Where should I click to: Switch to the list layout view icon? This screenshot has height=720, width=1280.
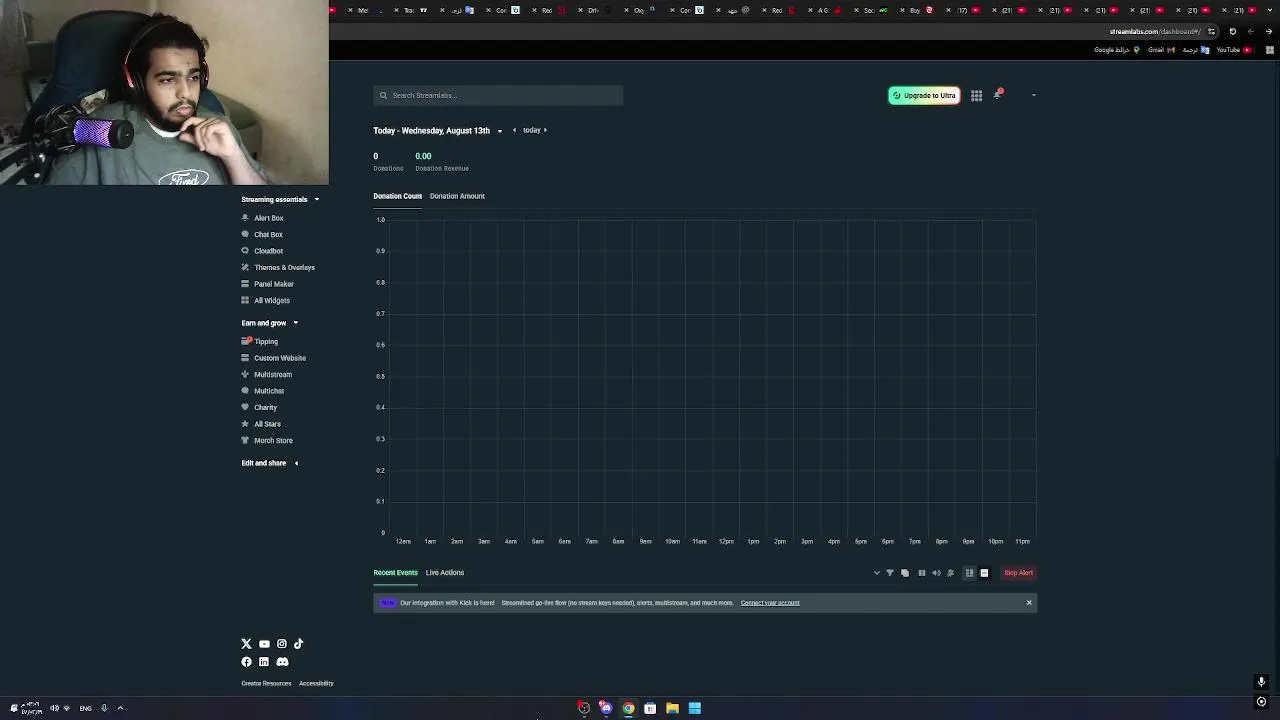(984, 573)
